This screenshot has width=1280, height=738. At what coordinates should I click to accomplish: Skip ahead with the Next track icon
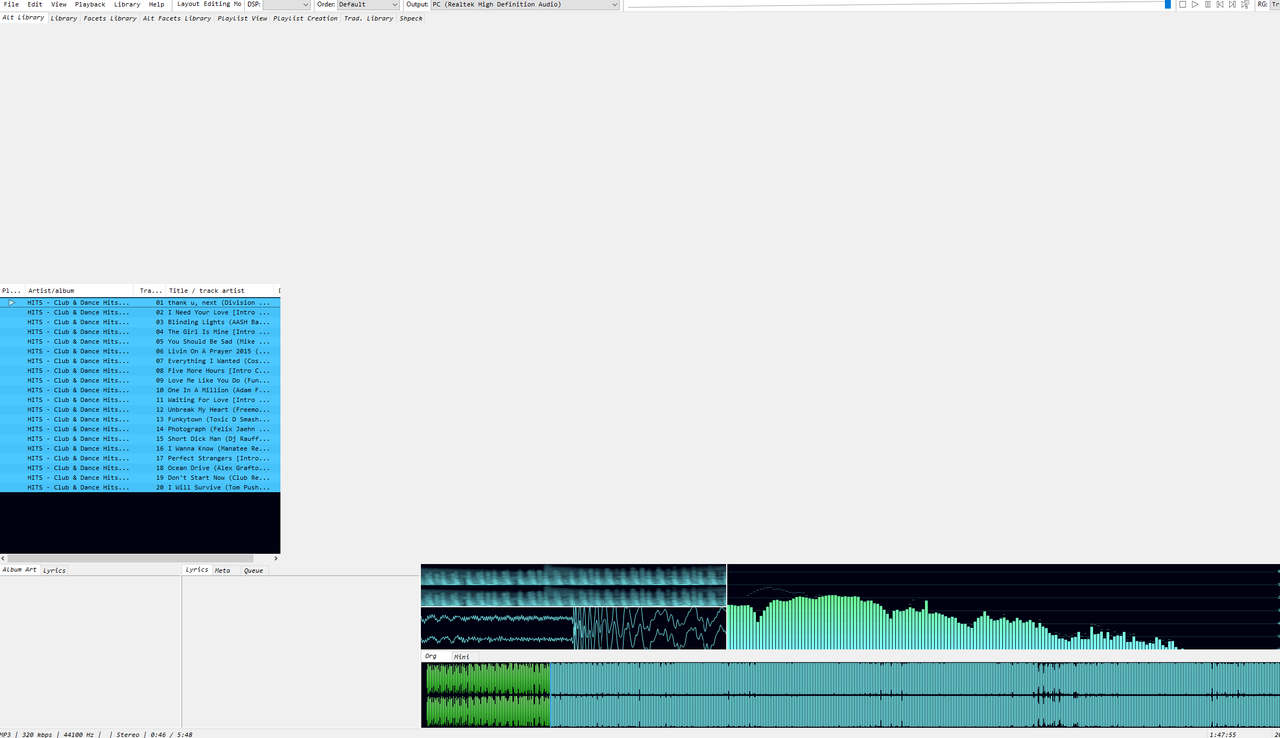1234,4
